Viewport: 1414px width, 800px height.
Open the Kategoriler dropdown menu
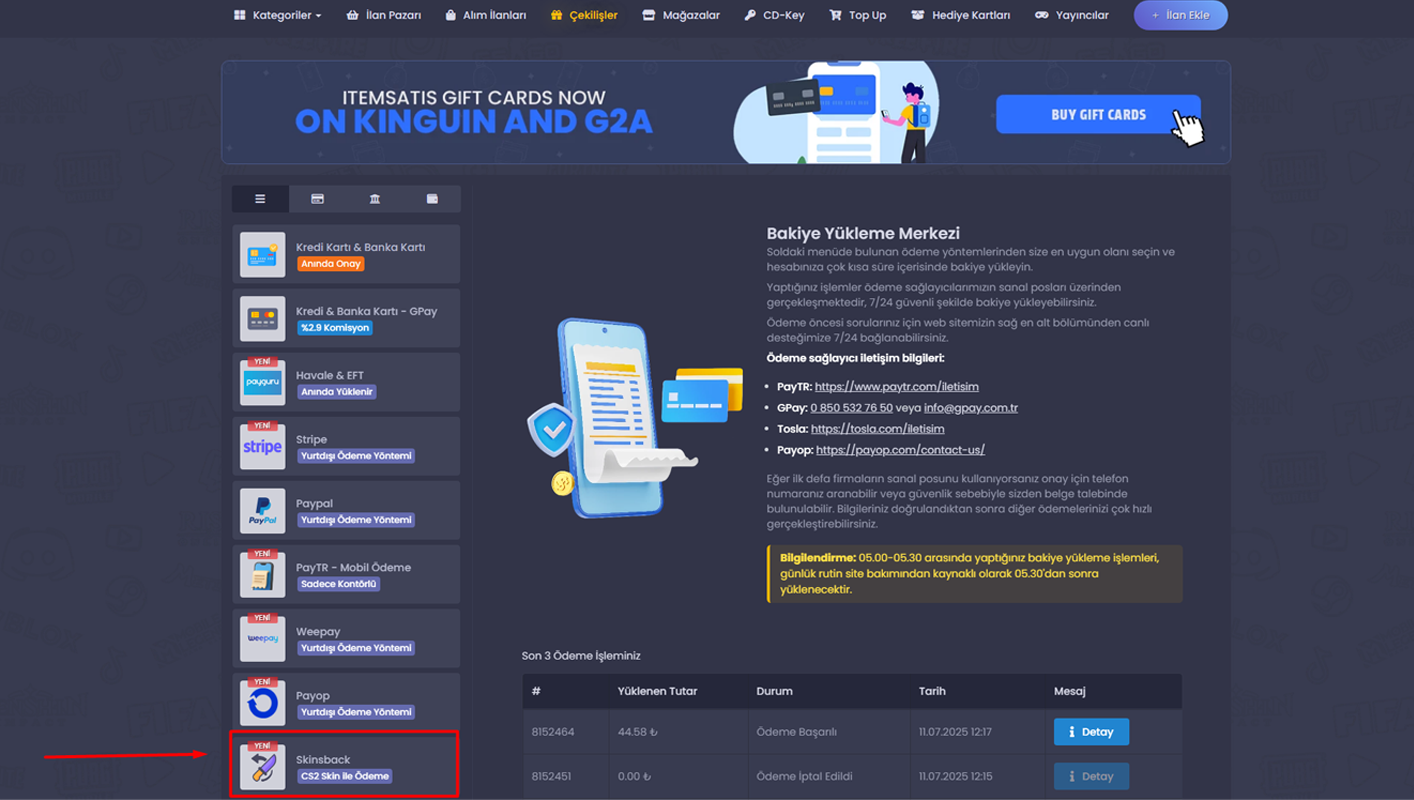(277, 15)
